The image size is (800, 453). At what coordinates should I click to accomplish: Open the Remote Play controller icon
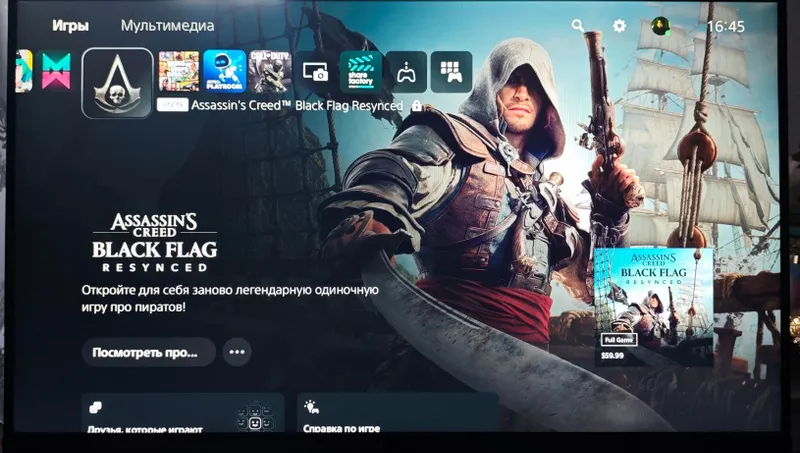click(406, 72)
